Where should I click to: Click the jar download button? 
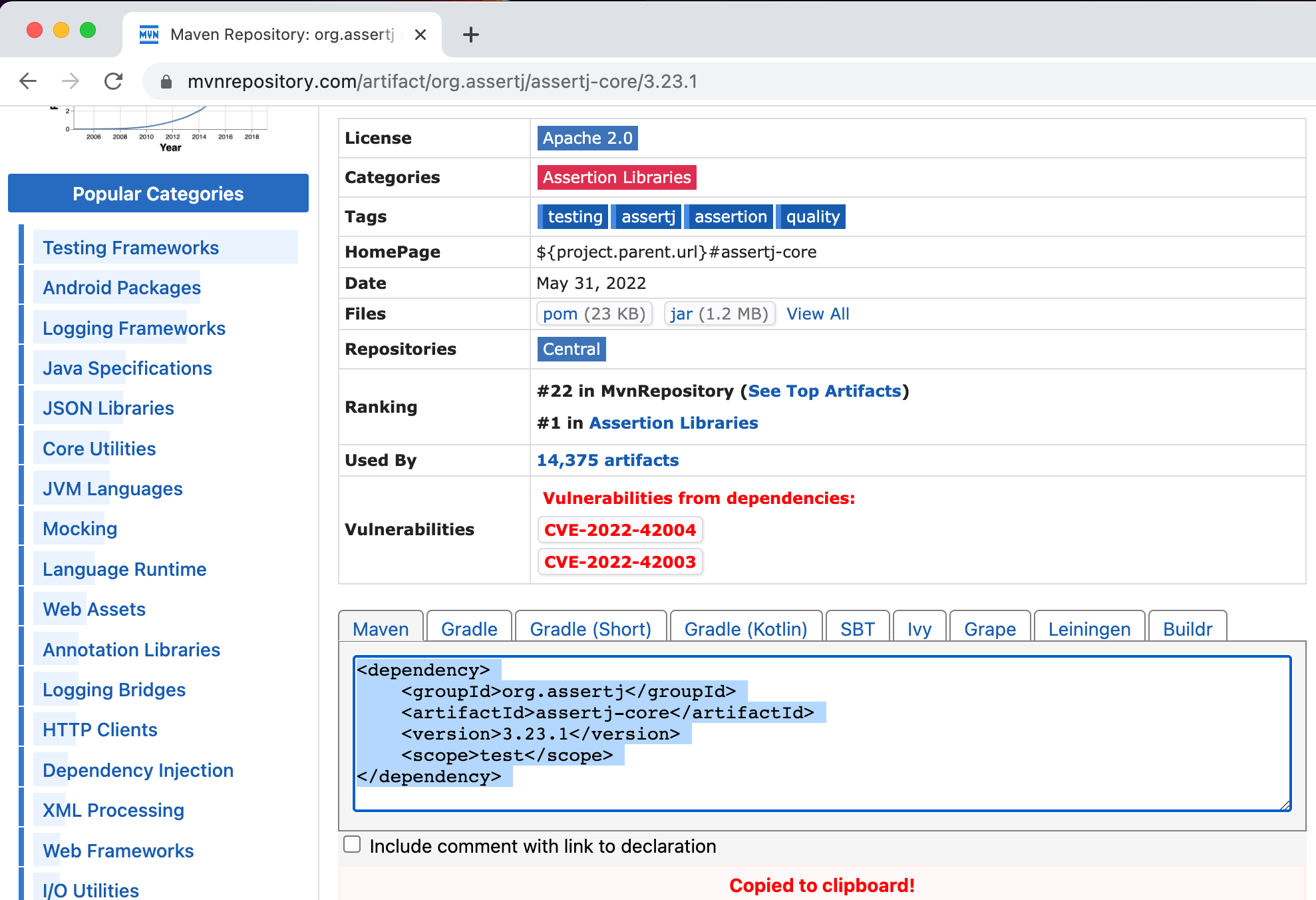(x=719, y=314)
